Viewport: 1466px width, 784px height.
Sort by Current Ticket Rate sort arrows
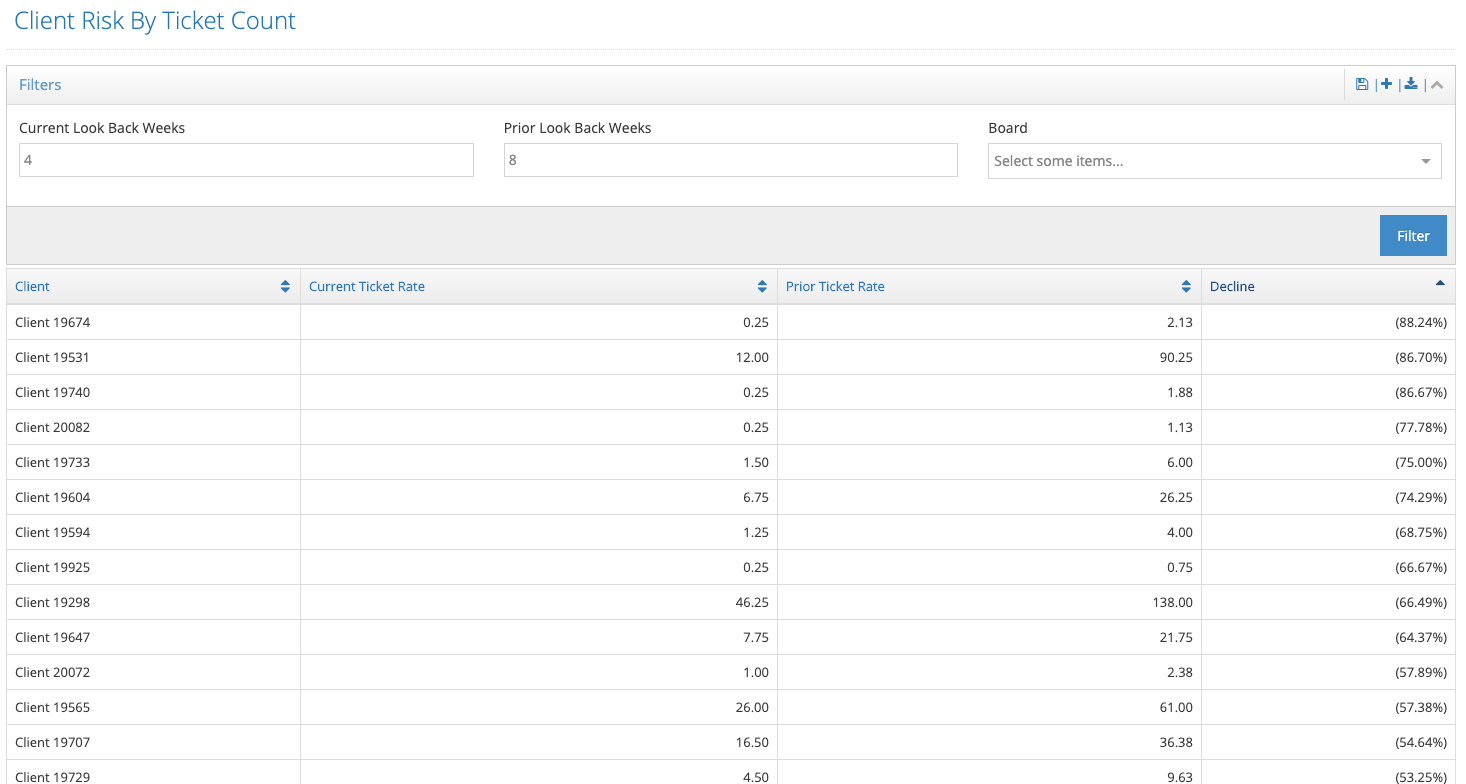tap(763, 287)
